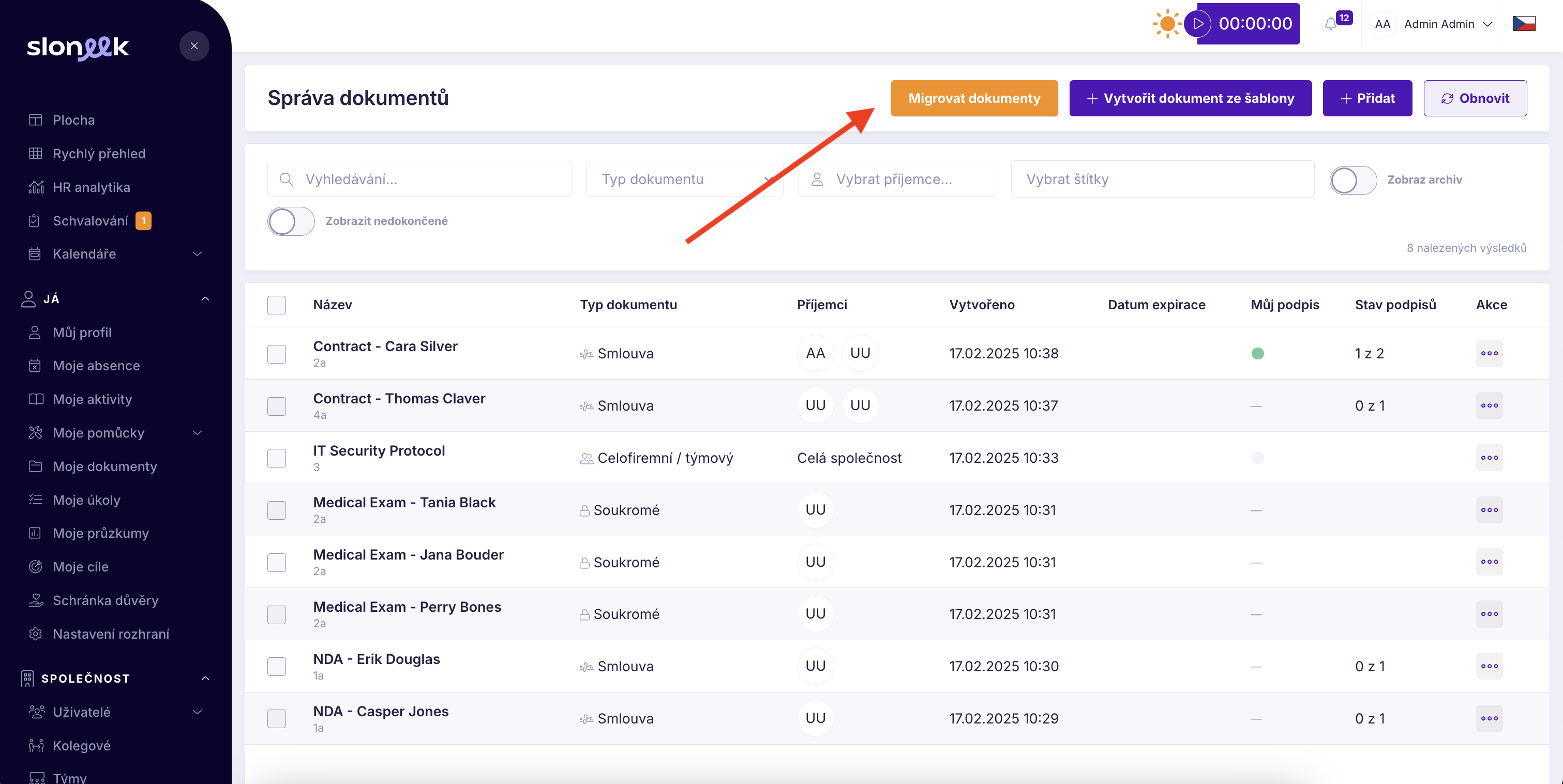Image resolution: width=1563 pixels, height=784 pixels.
Task: Toggle the Zobrazit nedokončené switch
Action: tap(291, 221)
